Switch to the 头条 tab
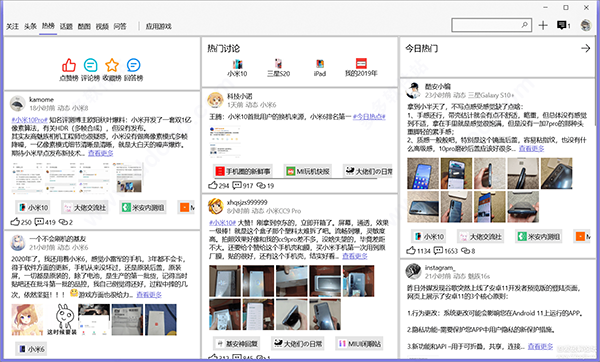600x362 pixels. pos(30,26)
